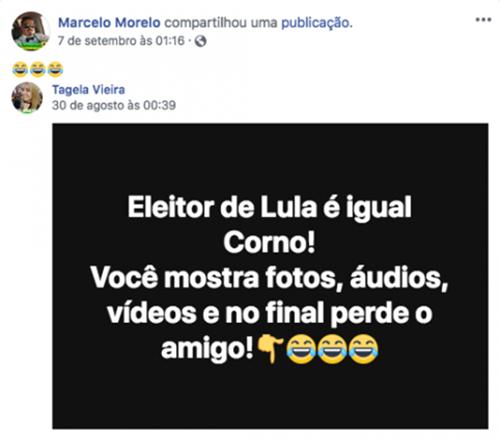Click the word "amigo!" in the shared image
500x440 pixels.
[x=207, y=350]
